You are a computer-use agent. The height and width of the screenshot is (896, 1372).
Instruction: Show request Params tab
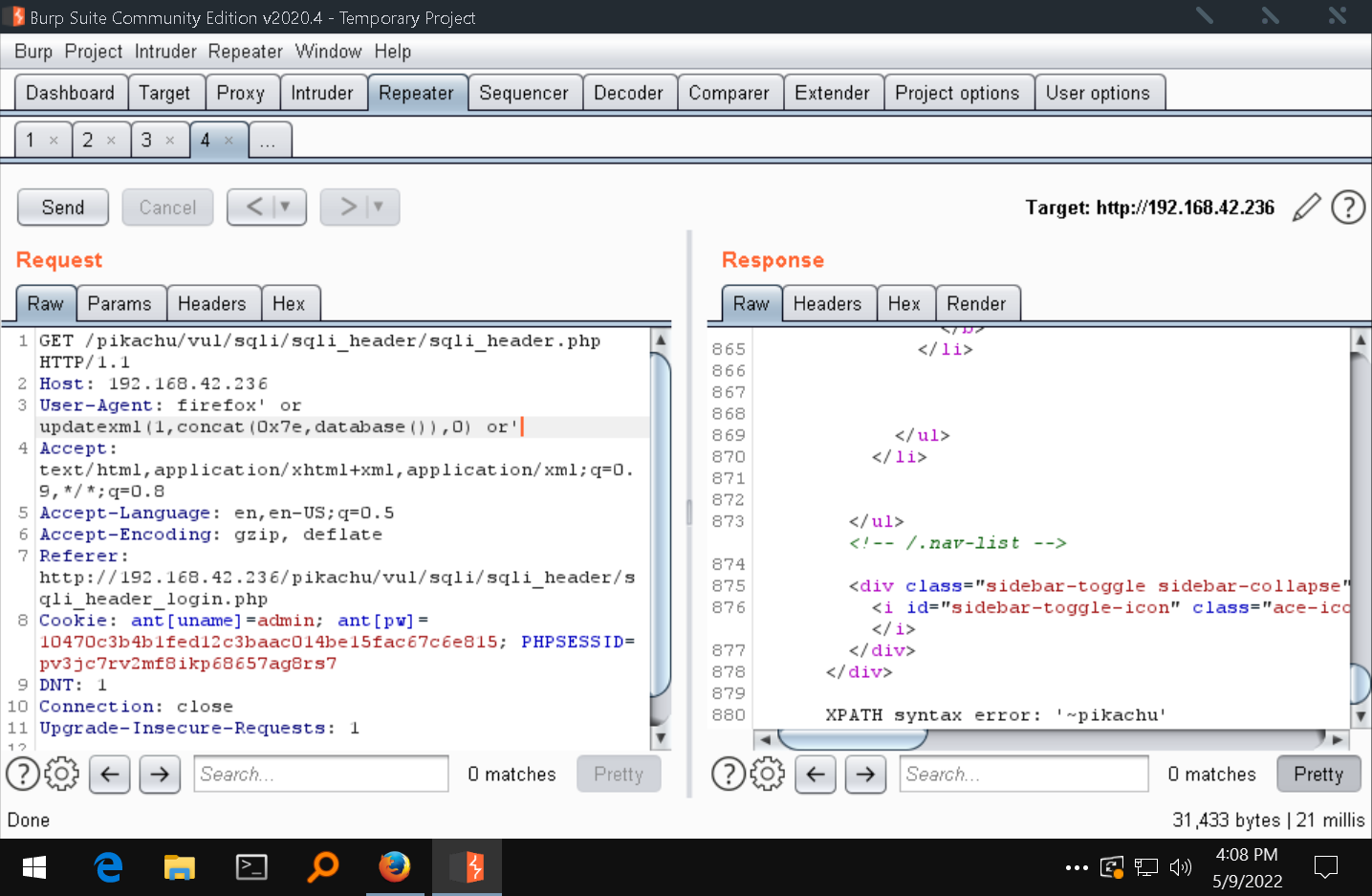(x=120, y=304)
